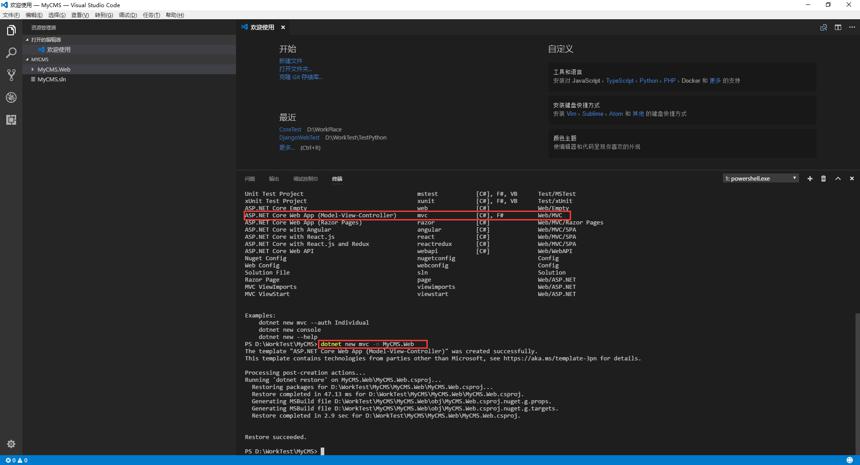Open the Search view in activity bar

tap(11, 53)
